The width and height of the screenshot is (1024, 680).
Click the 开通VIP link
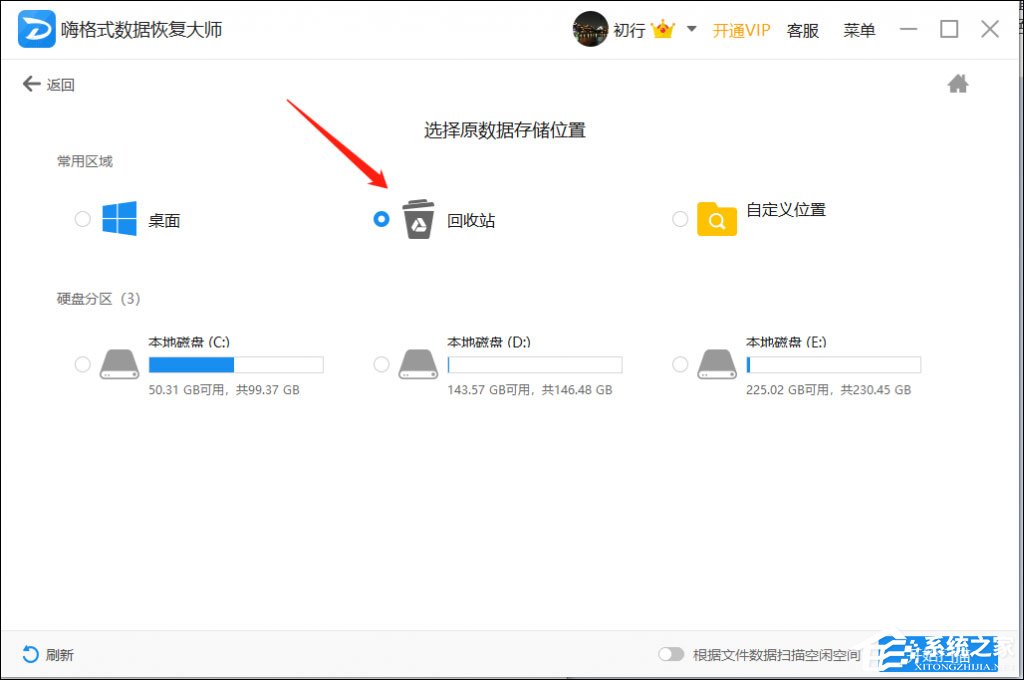click(x=741, y=30)
